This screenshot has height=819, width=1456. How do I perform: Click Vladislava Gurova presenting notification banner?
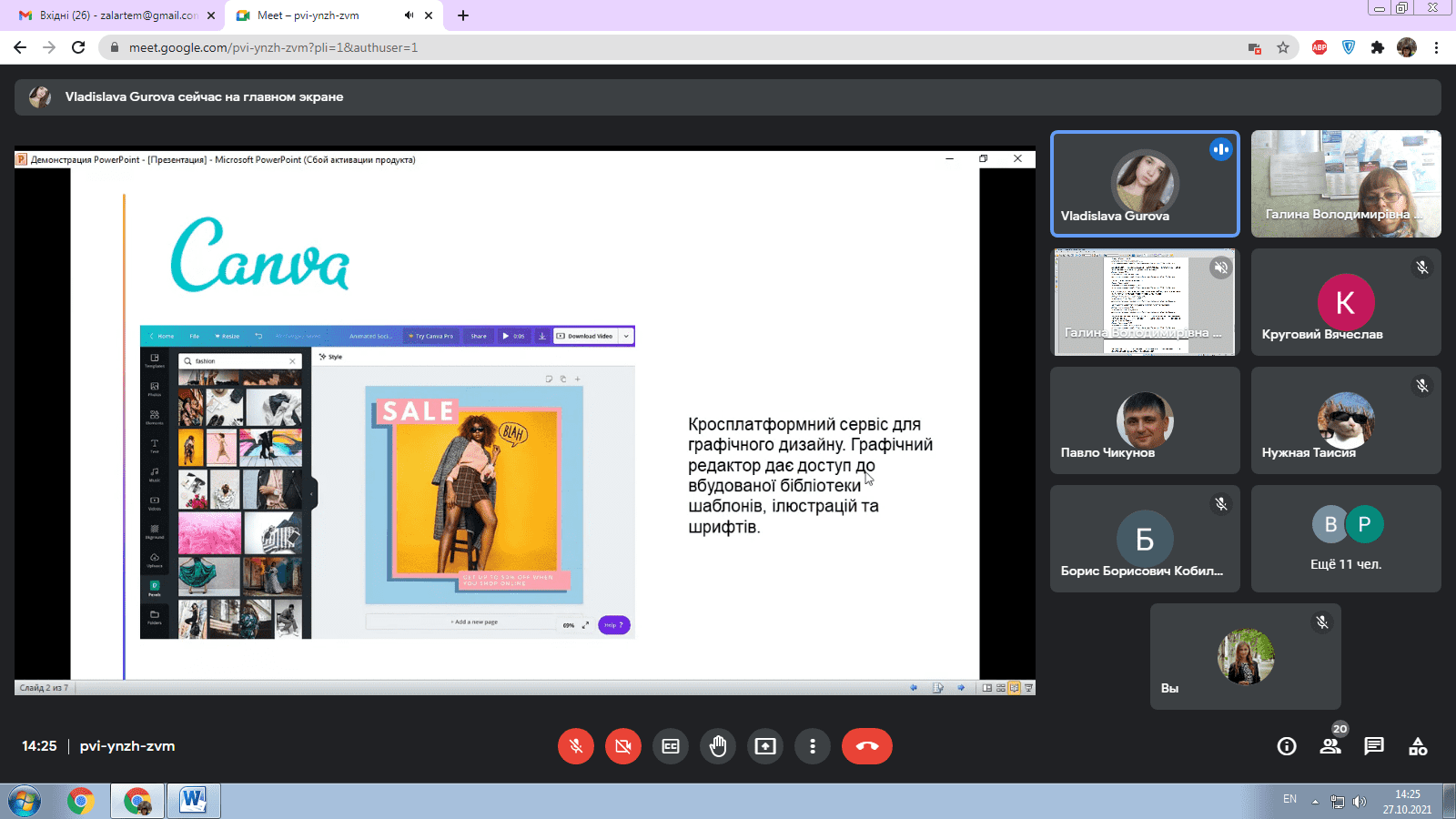pyautogui.click(x=728, y=97)
